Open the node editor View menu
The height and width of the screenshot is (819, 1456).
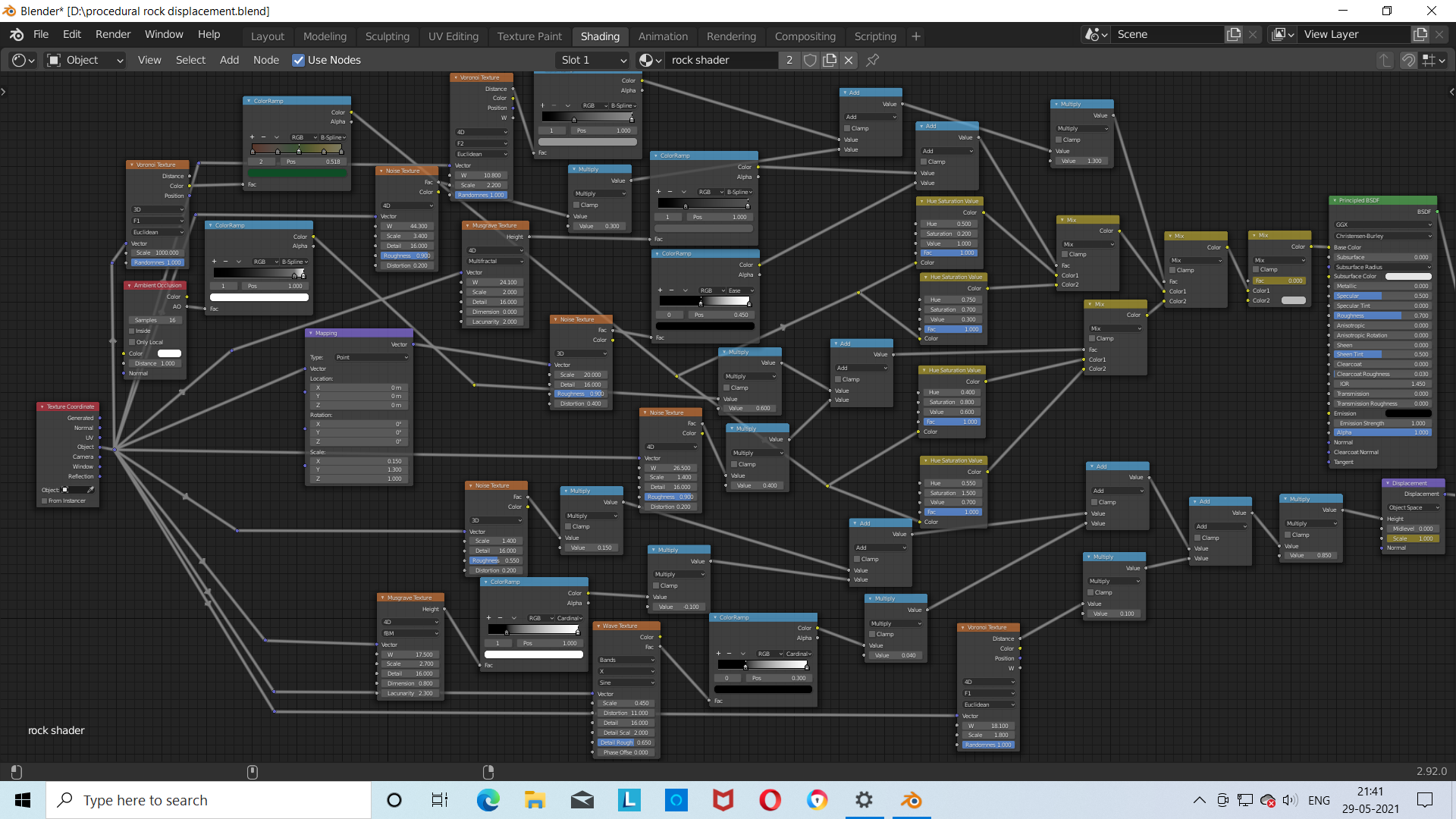149,60
